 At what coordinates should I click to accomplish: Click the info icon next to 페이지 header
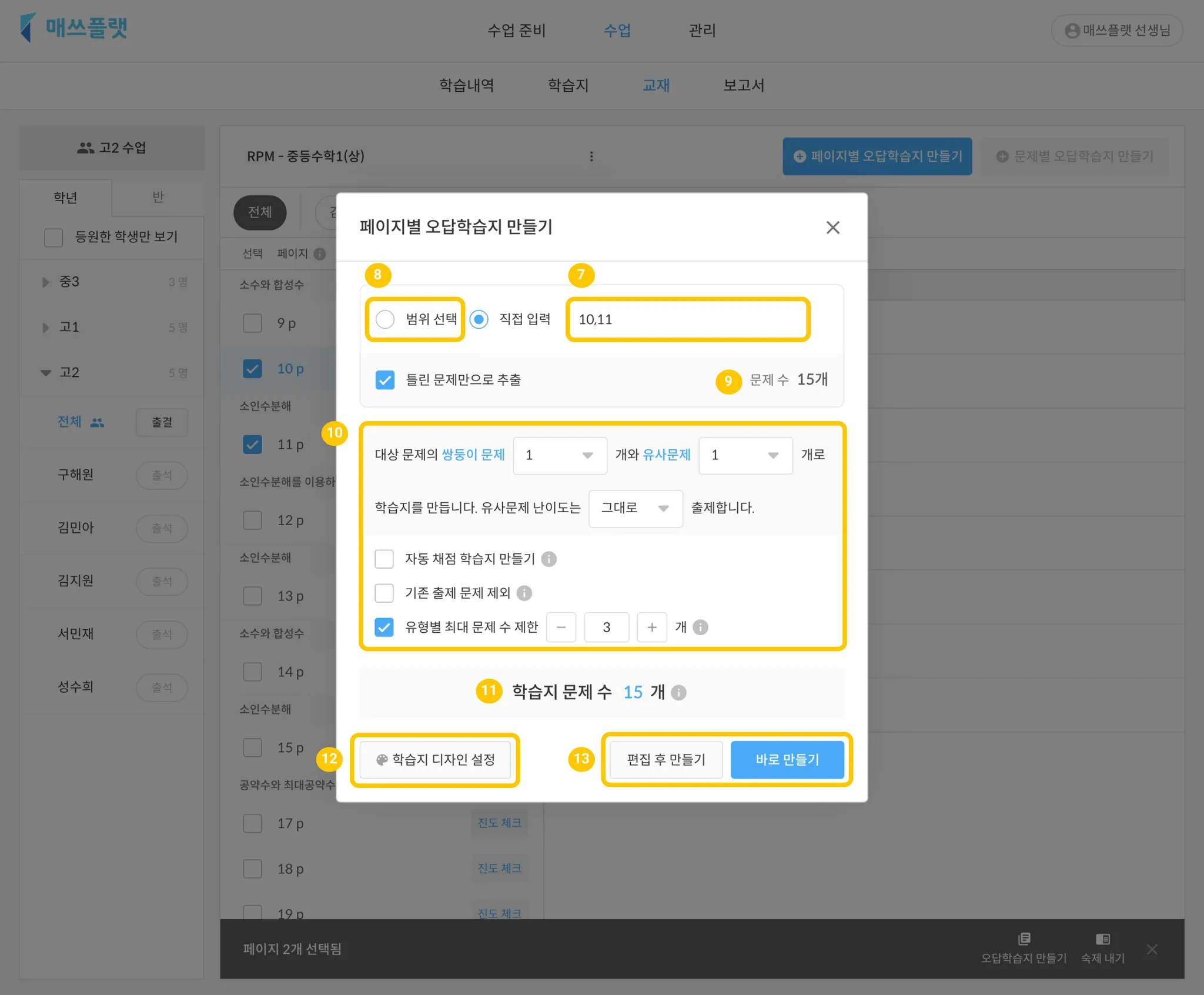(320, 253)
